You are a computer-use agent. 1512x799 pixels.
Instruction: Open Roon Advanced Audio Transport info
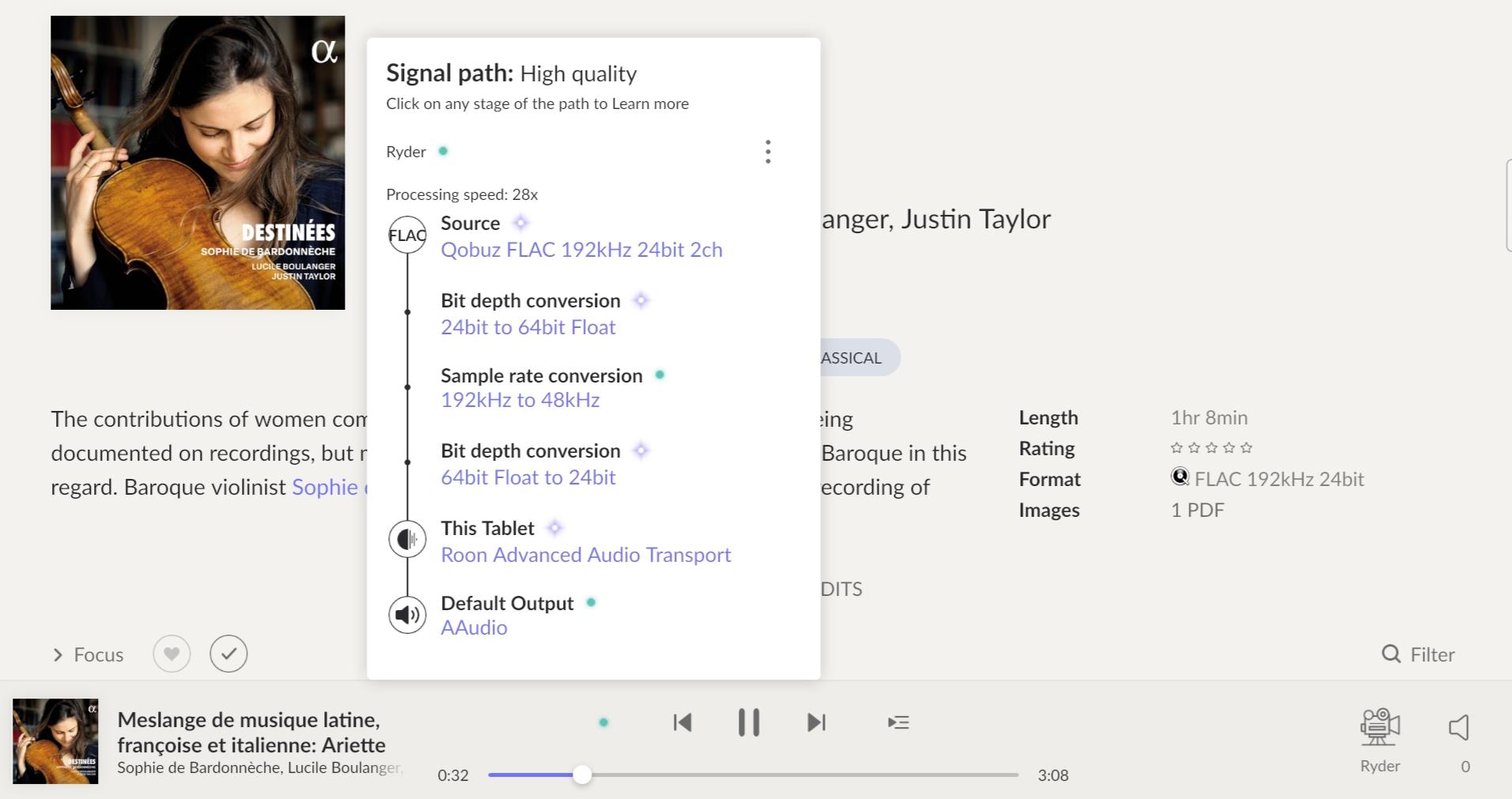(585, 555)
